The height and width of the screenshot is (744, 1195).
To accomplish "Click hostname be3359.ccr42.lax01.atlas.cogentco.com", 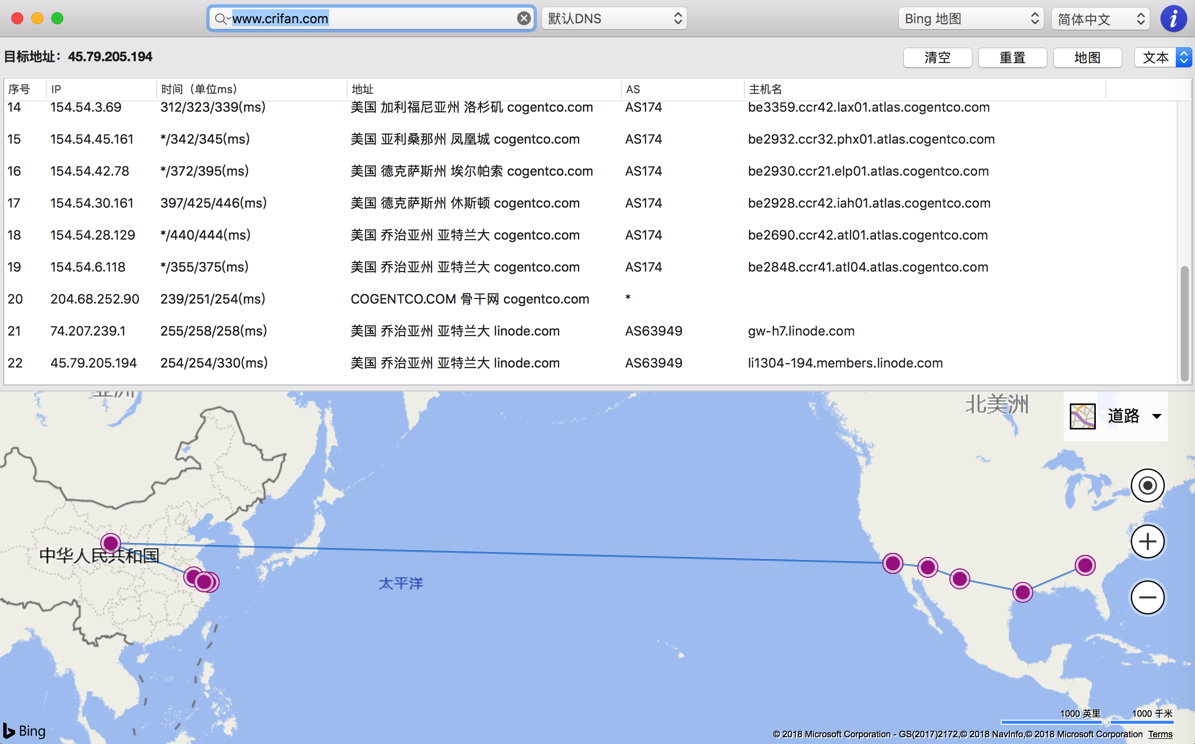I will [869, 107].
